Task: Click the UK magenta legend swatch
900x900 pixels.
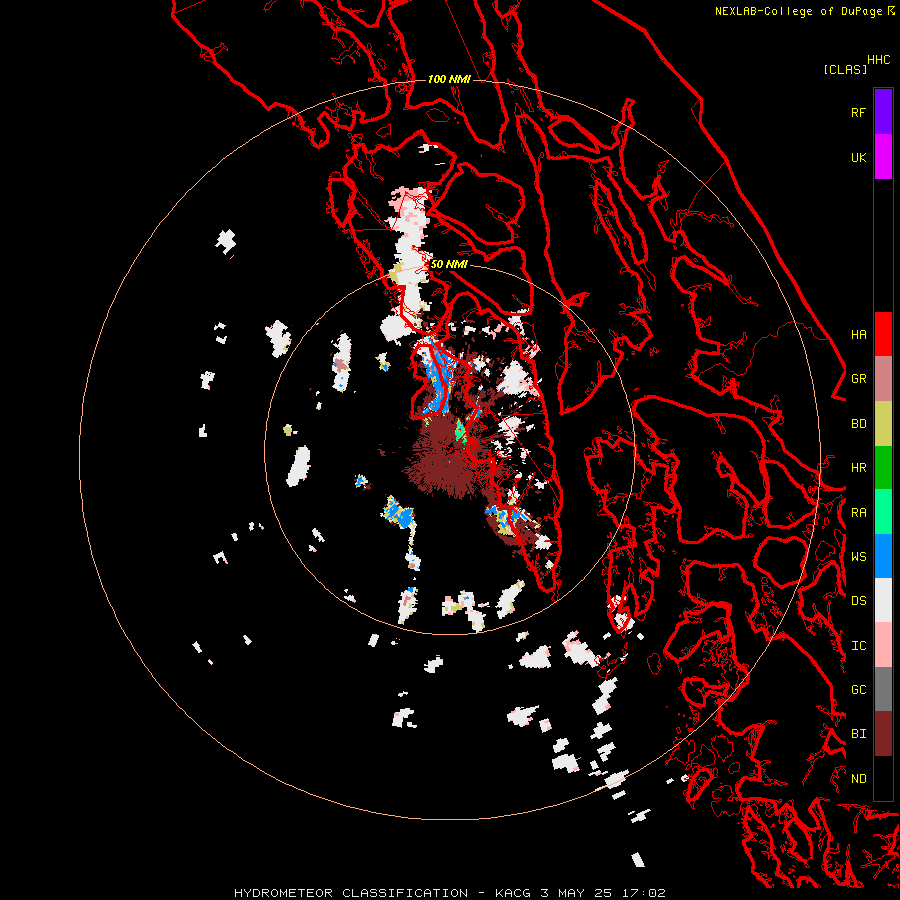Action: pyautogui.click(x=883, y=157)
